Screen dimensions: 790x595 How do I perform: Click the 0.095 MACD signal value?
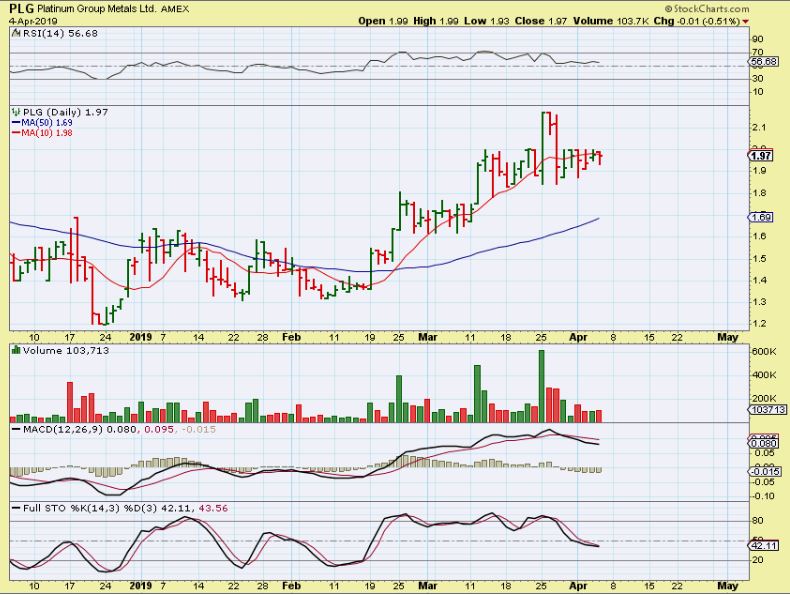coord(159,430)
